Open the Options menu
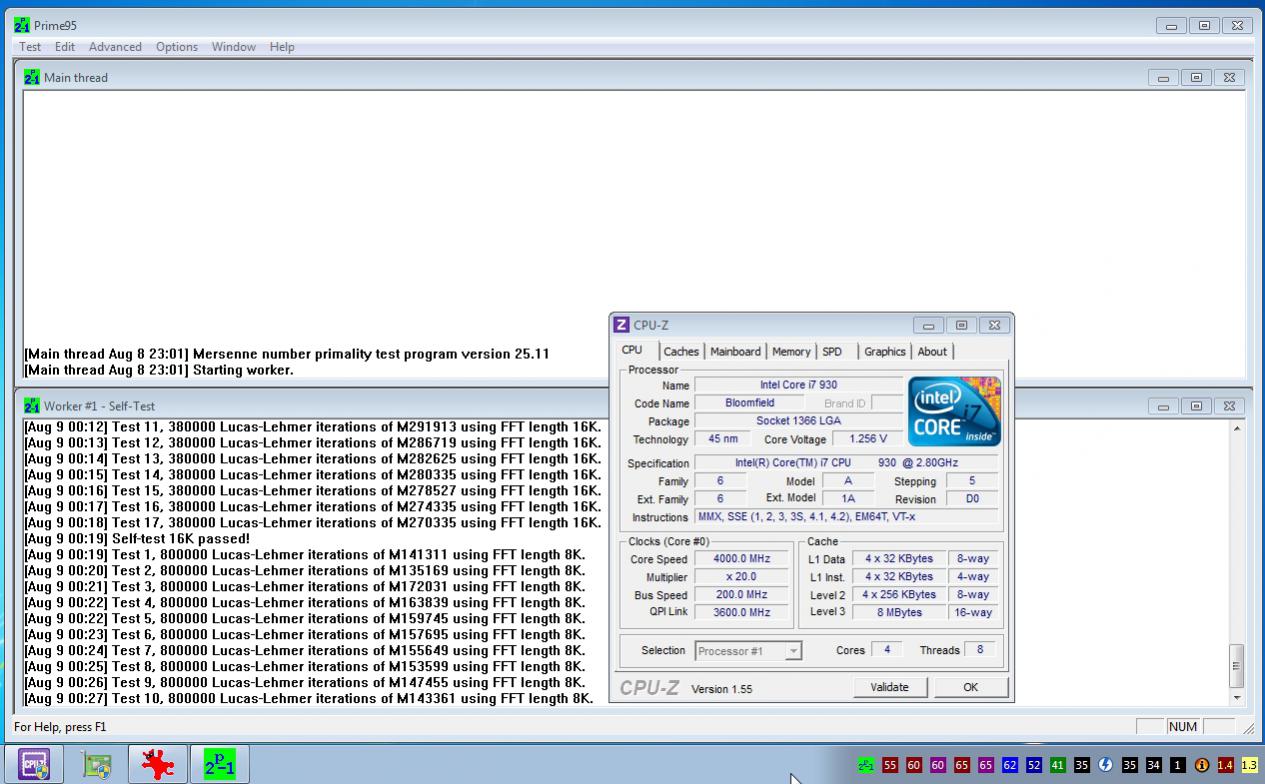 point(177,47)
